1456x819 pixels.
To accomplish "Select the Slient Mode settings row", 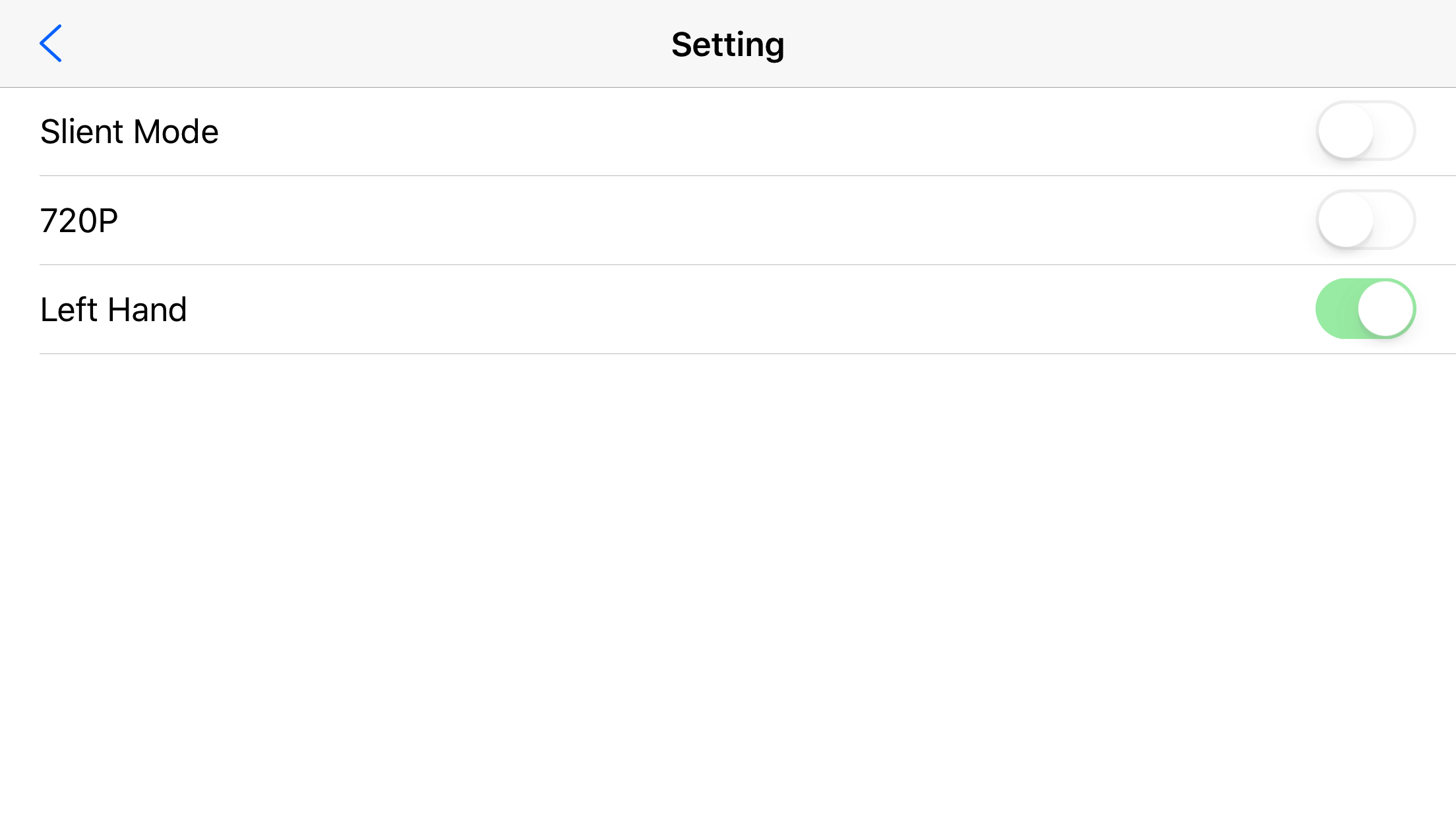I will (x=728, y=131).
